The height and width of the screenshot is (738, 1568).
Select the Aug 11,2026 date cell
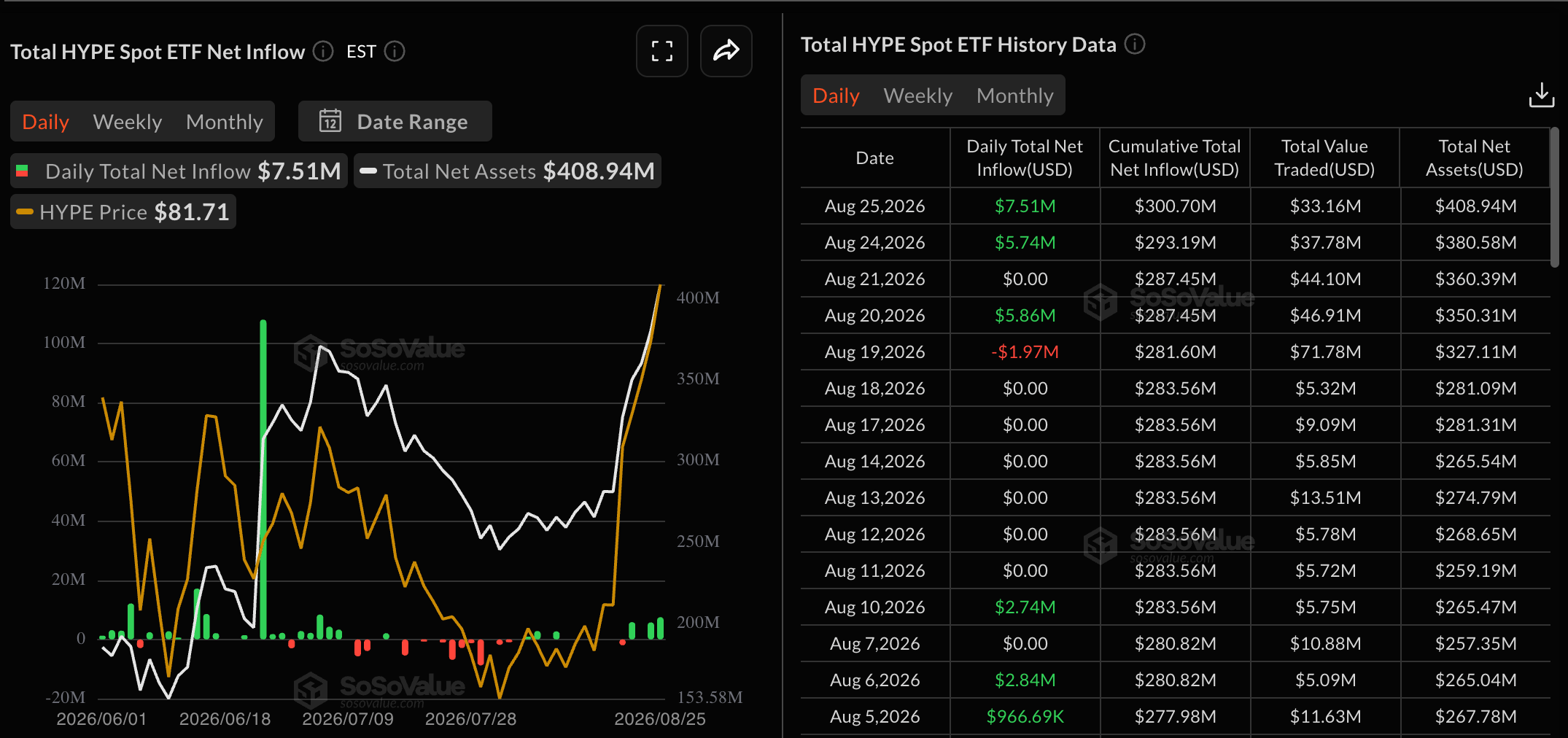875,570
